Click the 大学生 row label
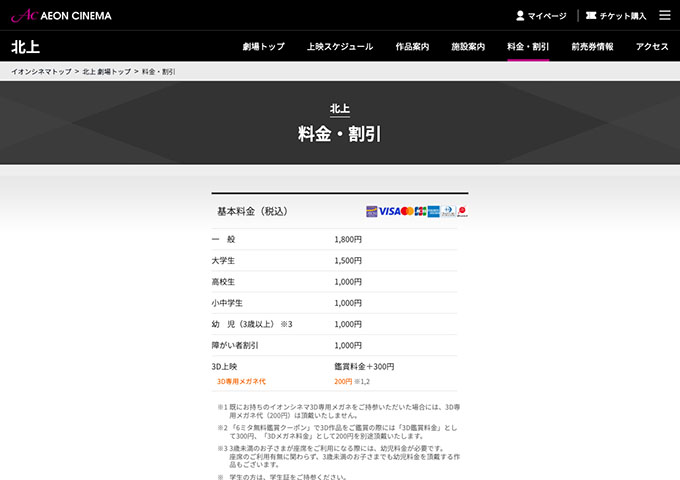680x480 pixels. tap(223, 261)
